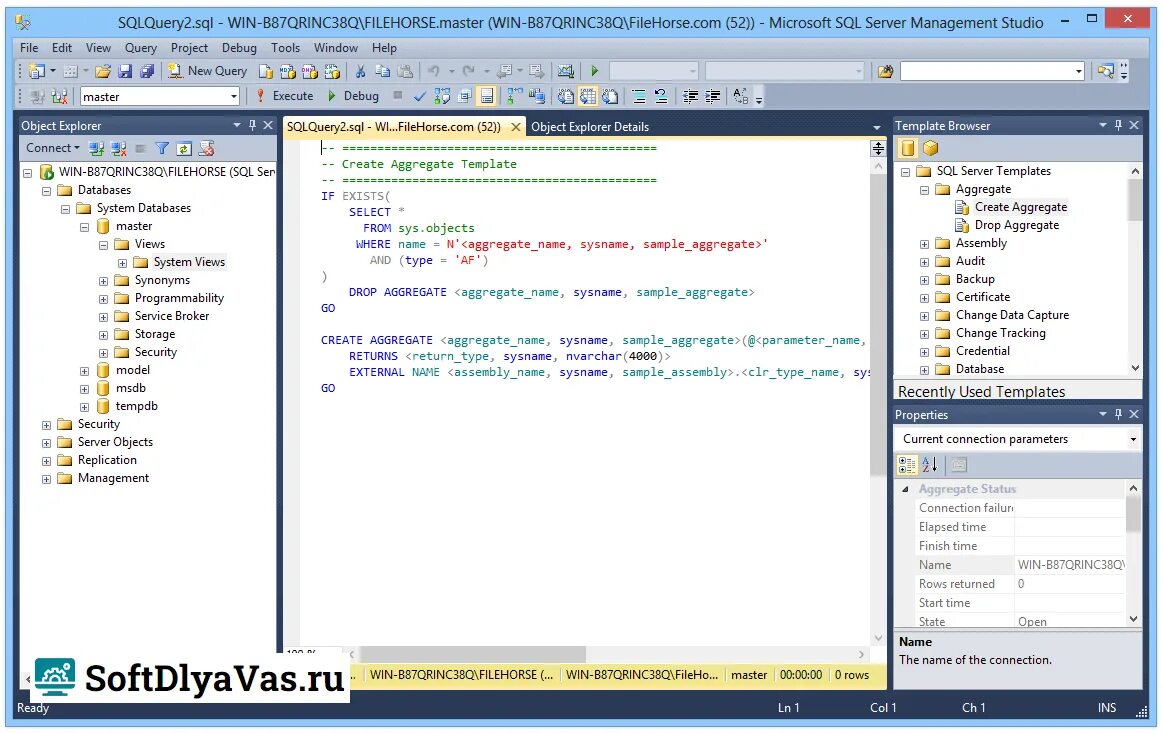Click the Change Connection icon
The height and width of the screenshot is (733, 1163).
click(x=59, y=96)
